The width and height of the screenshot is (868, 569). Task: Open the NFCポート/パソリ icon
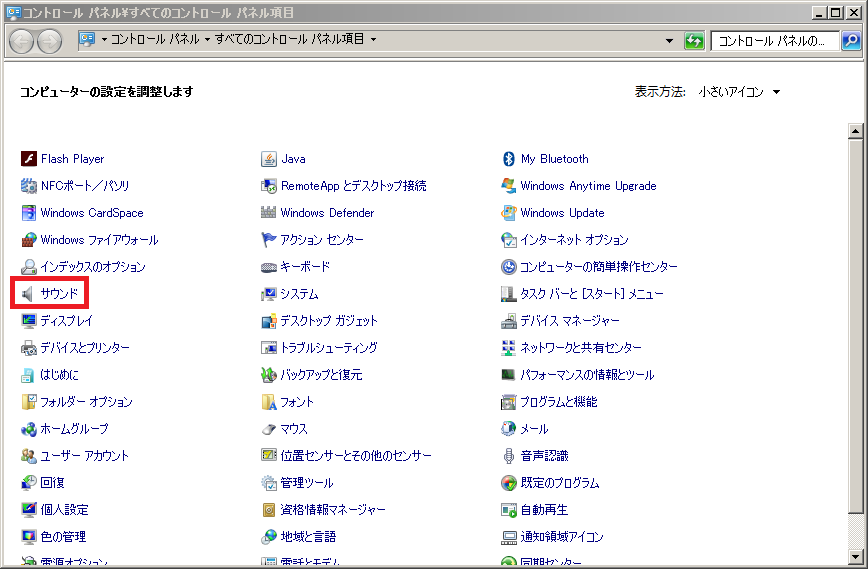click(x=29, y=186)
